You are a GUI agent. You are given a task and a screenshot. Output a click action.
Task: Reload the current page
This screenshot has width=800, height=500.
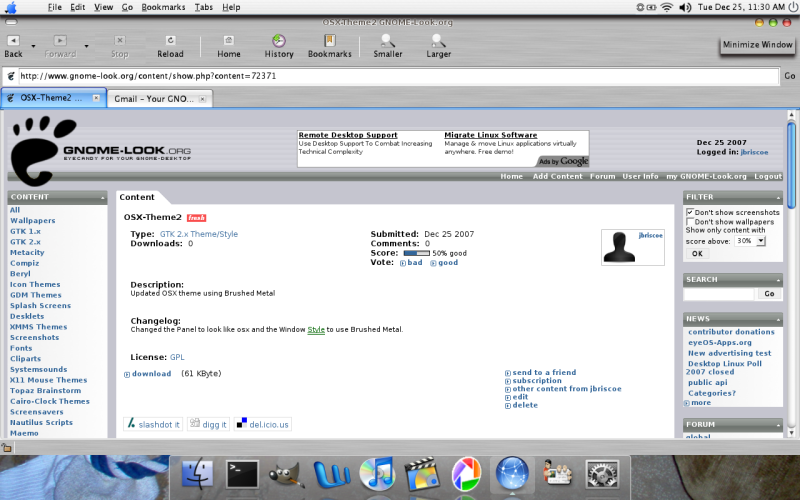(170, 41)
